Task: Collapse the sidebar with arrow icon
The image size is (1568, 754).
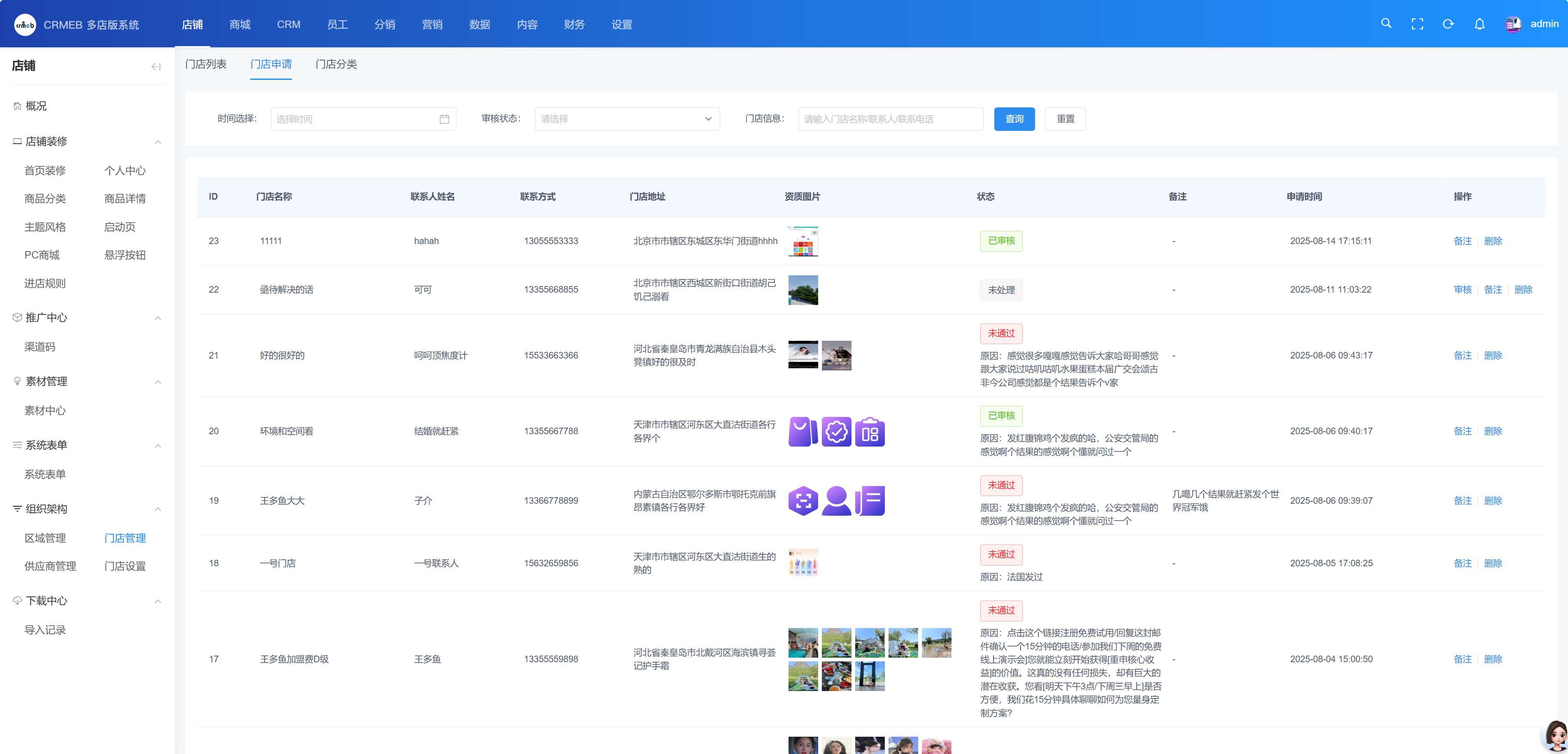Action: [156, 66]
